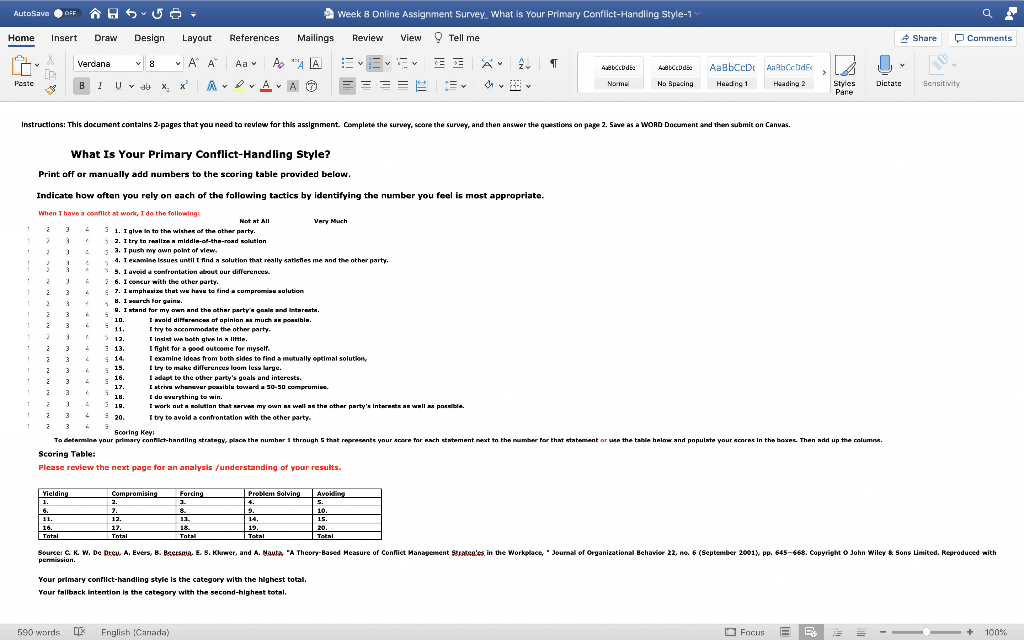Click the Home icon in title bar
The image size is (1024, 640).
95,13
